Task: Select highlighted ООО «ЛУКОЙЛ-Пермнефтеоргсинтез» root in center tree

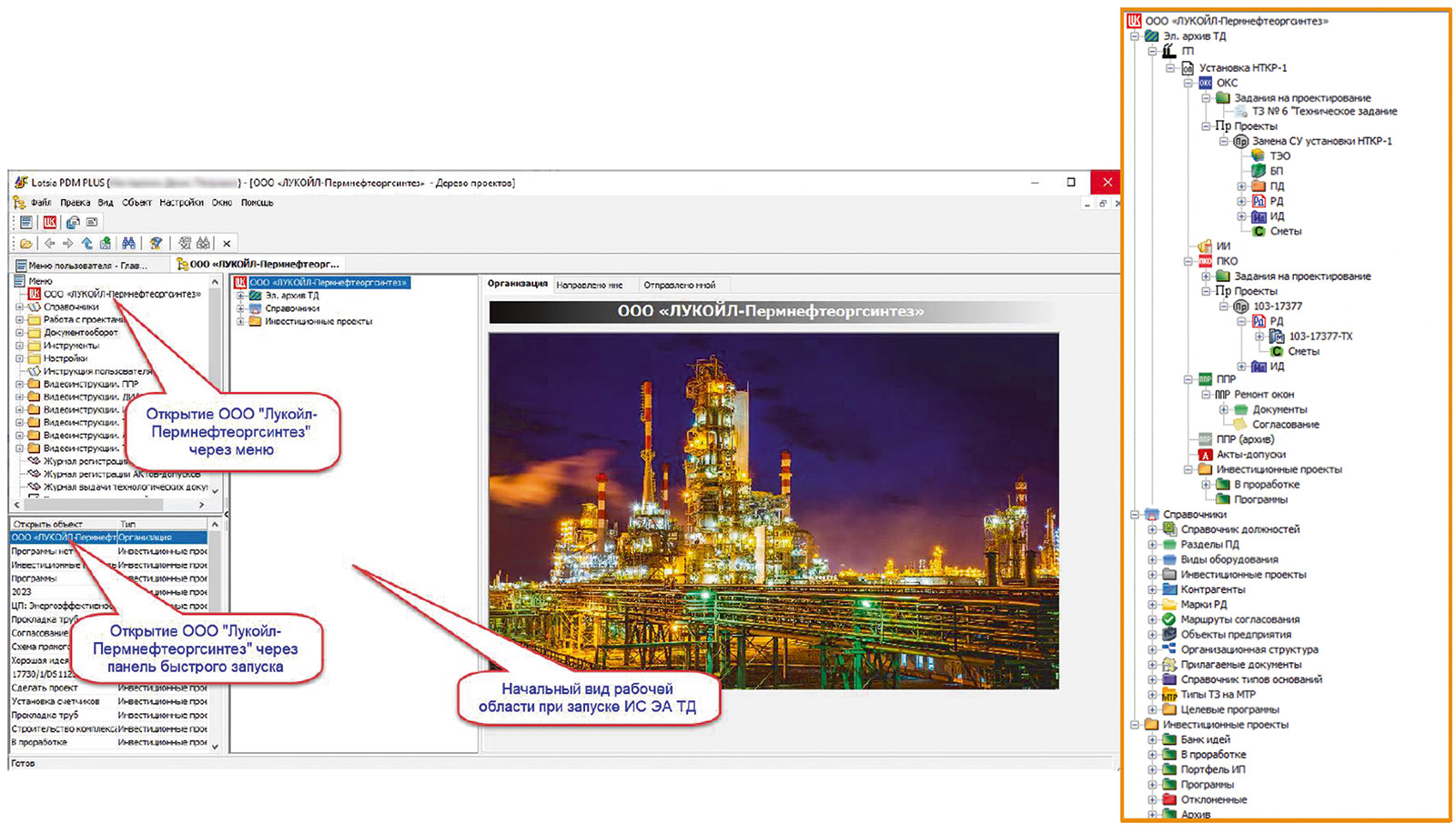Action: 328,283
